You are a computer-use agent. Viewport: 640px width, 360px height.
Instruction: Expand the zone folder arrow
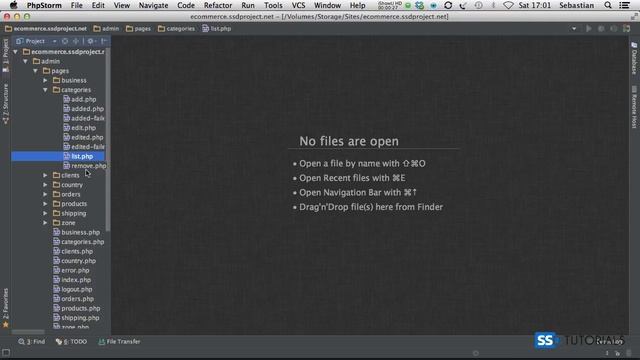(x=45, y=223)
